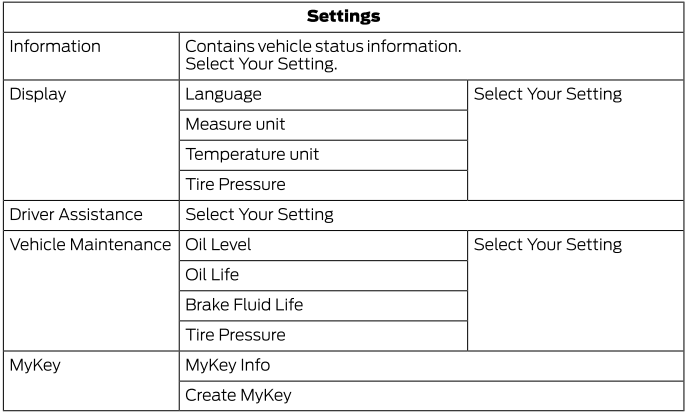Click 'Select Your Setting' in Vehicle Maintenance row
Screen dimensions: 690x415
tap(548, 244)
